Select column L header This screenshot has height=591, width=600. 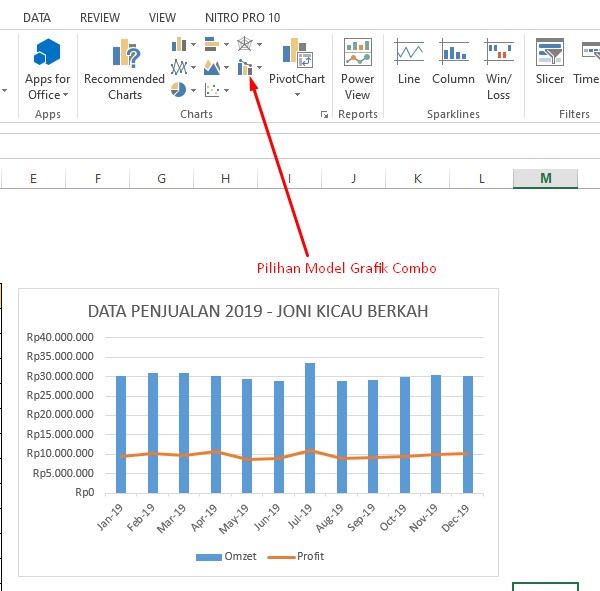[x=481, y=178]
